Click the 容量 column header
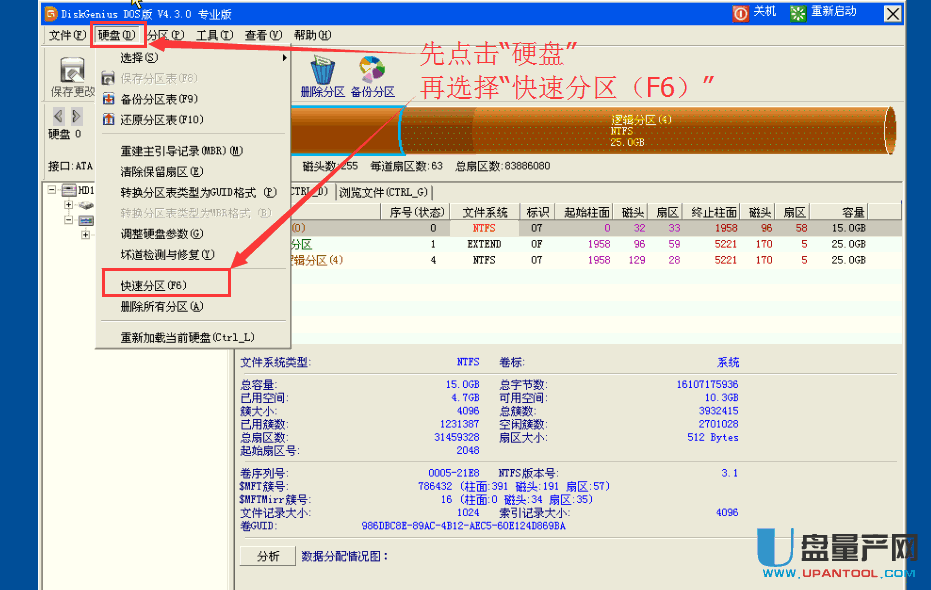931x590 pixels. tap(853, 212)
